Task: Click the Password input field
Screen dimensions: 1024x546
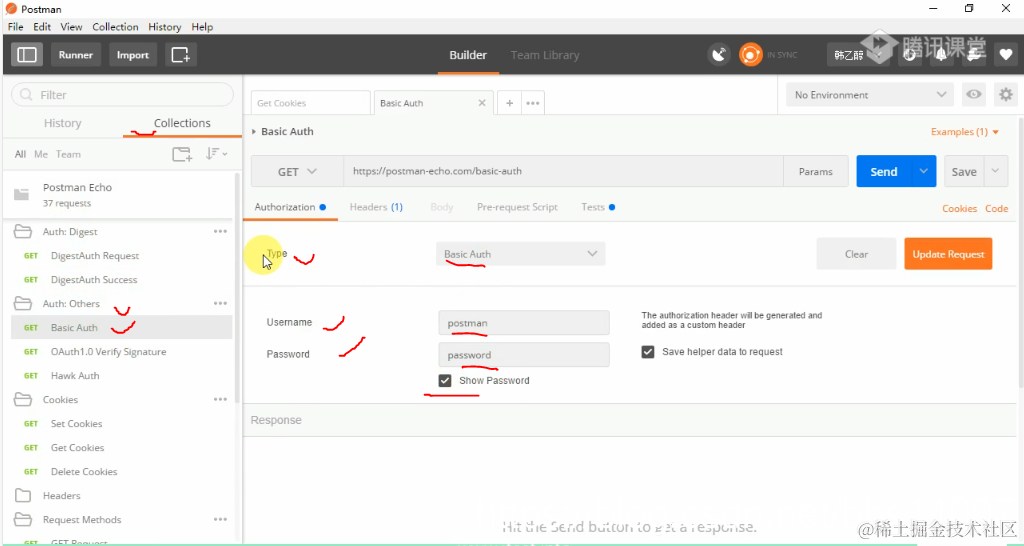Action: coord(524,355)
